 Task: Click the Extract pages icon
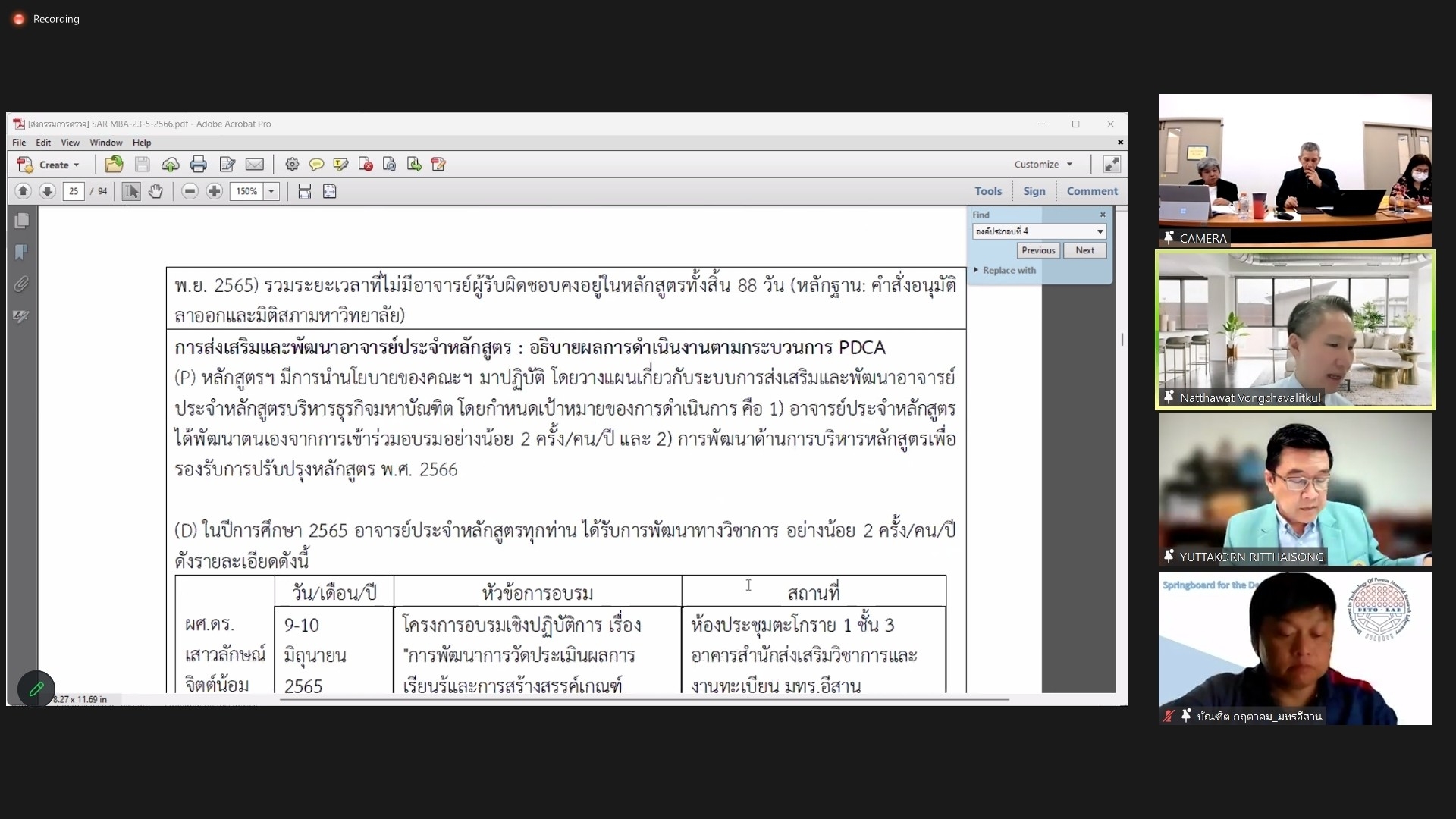(x=414, y=165)
